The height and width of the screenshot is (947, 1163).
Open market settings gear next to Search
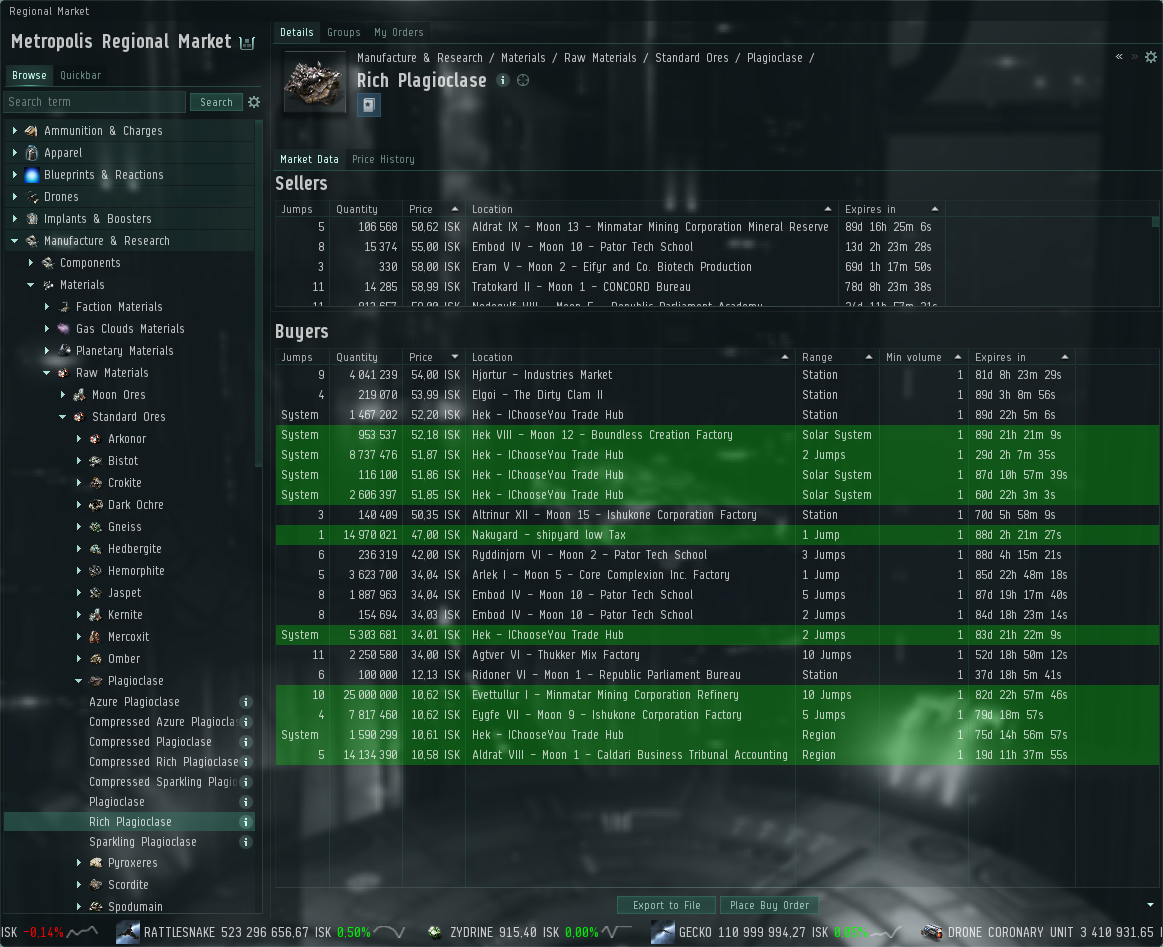point(254,102)
